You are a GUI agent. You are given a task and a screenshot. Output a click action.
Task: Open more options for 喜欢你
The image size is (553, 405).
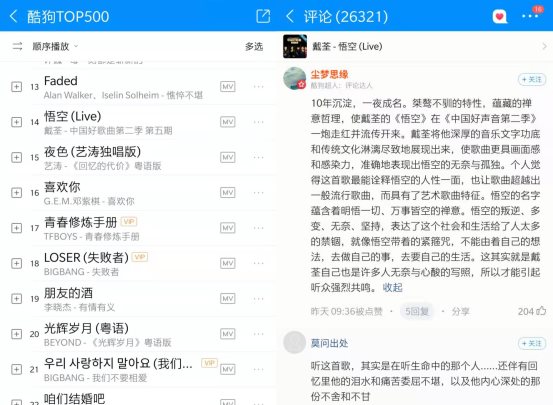pos(259,192)
